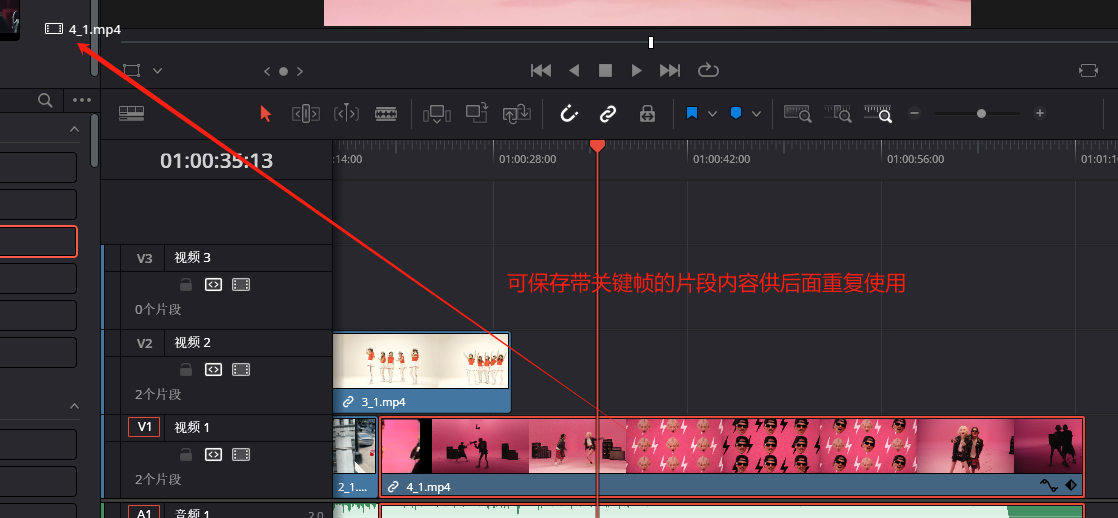This screenshot has height=518, width=1118.
Task: Click the timeline zoom slider handle
Action: pyautogui.click(x=981, y=114)
